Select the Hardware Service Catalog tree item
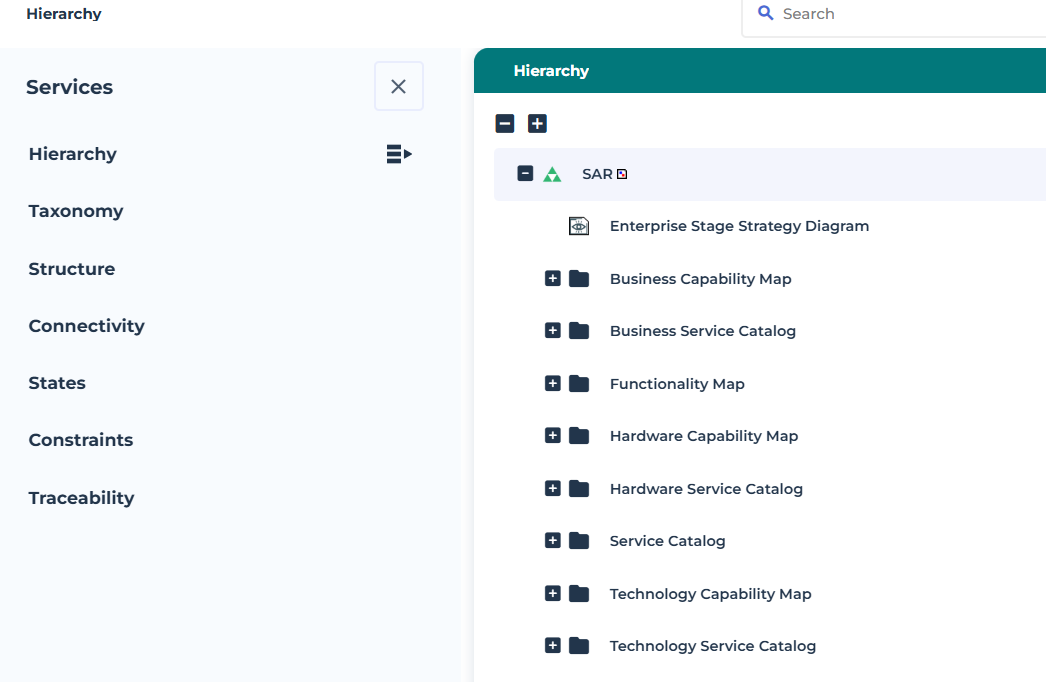This screenshot has width=1046, height=682. (706, 489)
